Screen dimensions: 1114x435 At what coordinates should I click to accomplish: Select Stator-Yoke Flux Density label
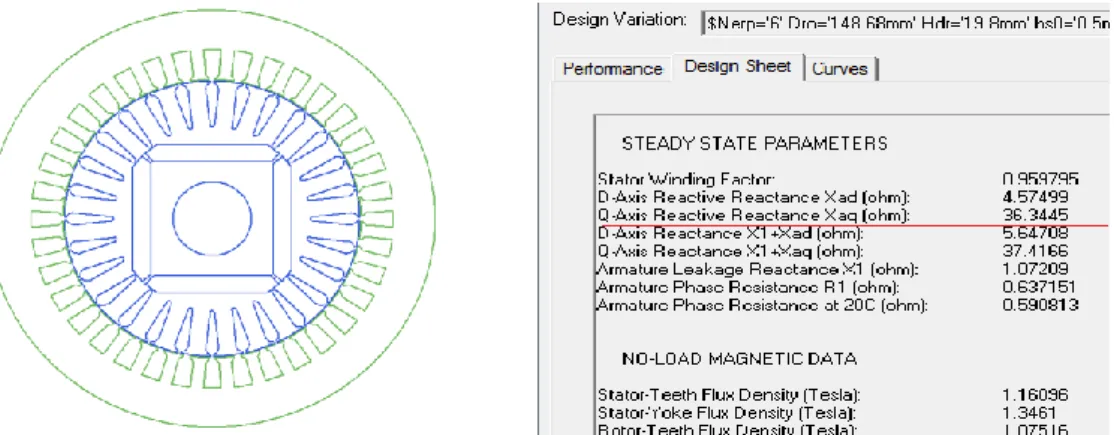tap(728, 413)
